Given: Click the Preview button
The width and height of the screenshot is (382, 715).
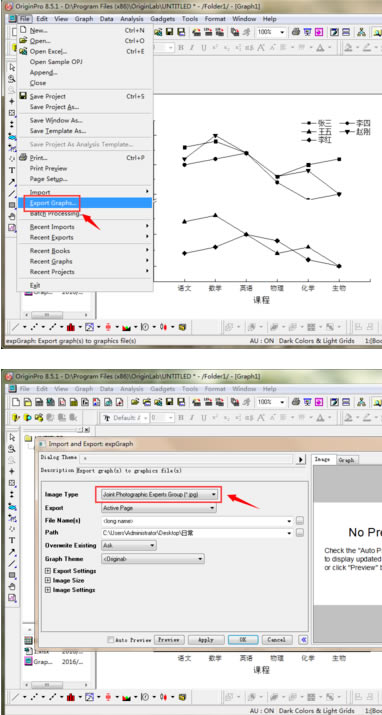Looking at the screenshot, I should click(x=169, y=640).
